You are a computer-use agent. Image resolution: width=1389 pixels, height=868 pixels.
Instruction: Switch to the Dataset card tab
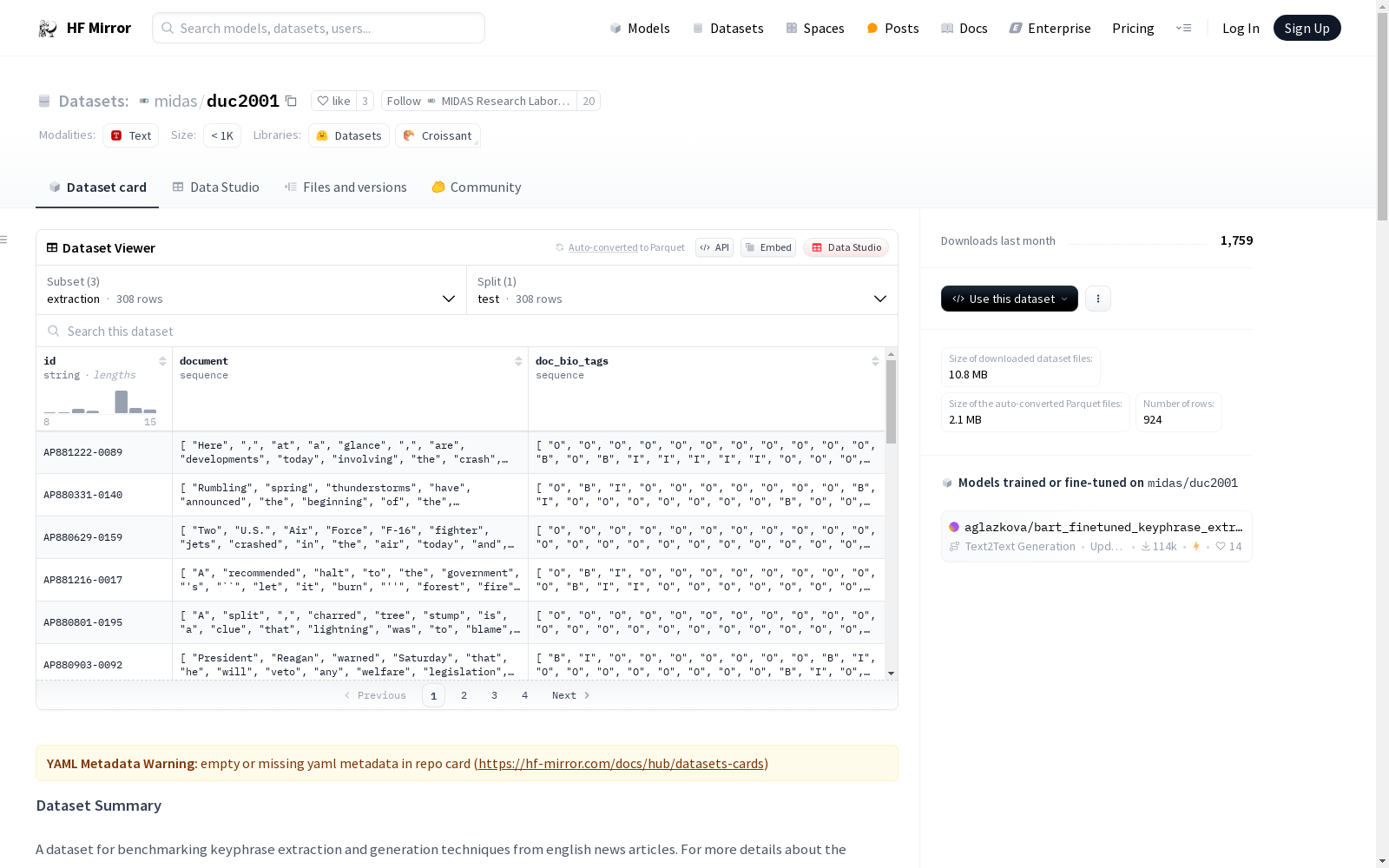[x=97, y=187]
